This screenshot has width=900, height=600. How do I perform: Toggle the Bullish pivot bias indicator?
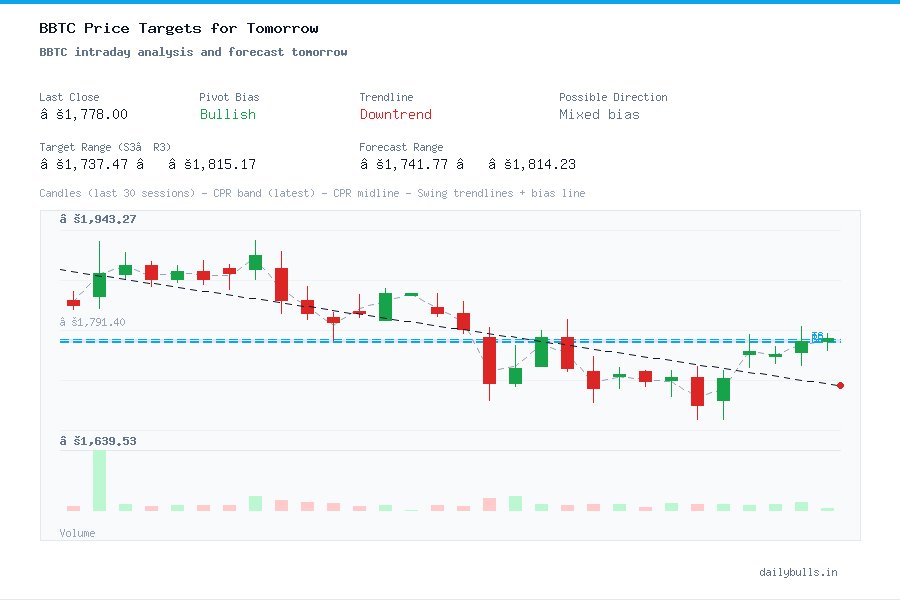(x=227, y=115)
